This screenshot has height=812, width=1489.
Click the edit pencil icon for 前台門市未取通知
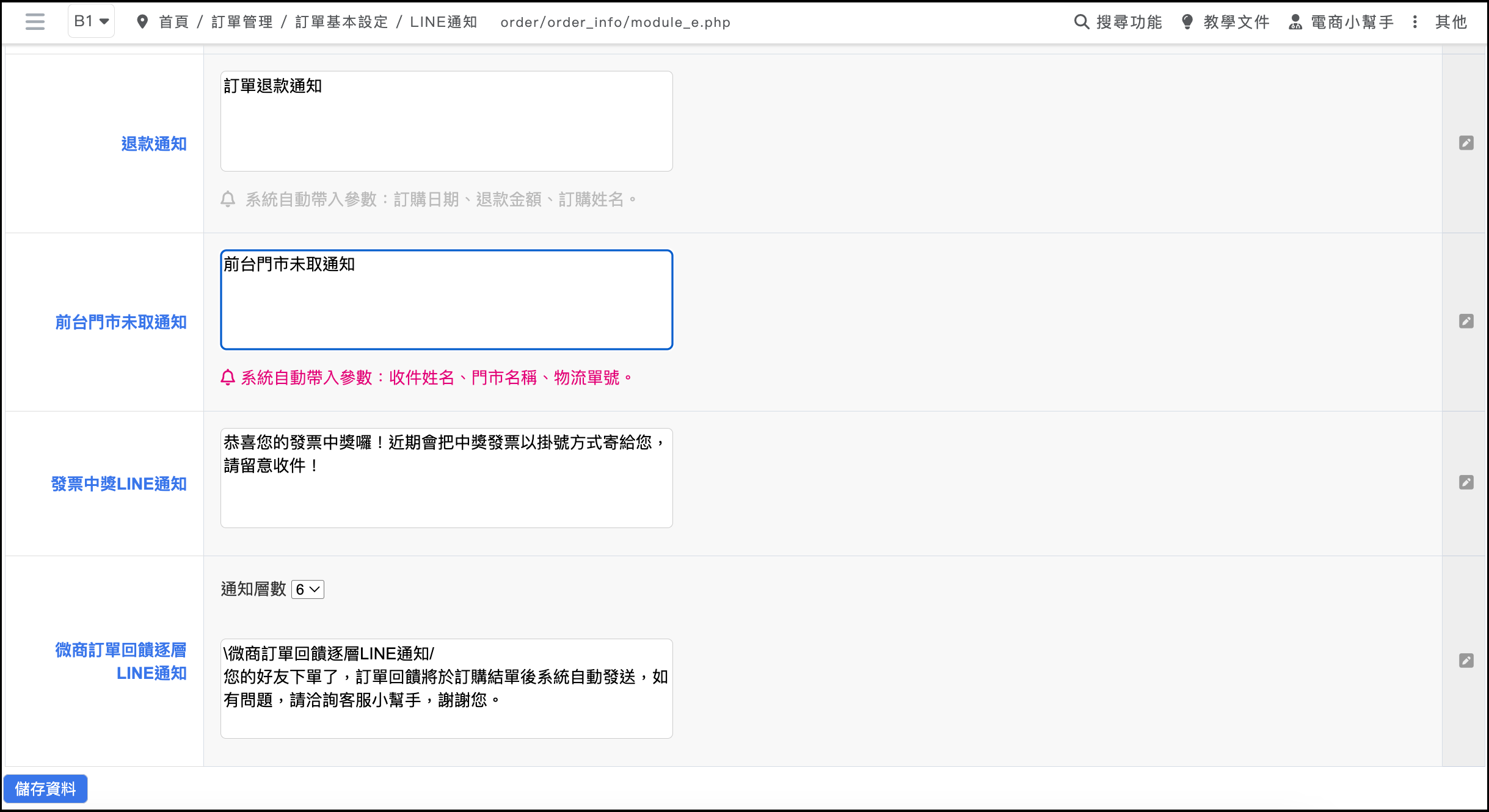[1466, 321]
